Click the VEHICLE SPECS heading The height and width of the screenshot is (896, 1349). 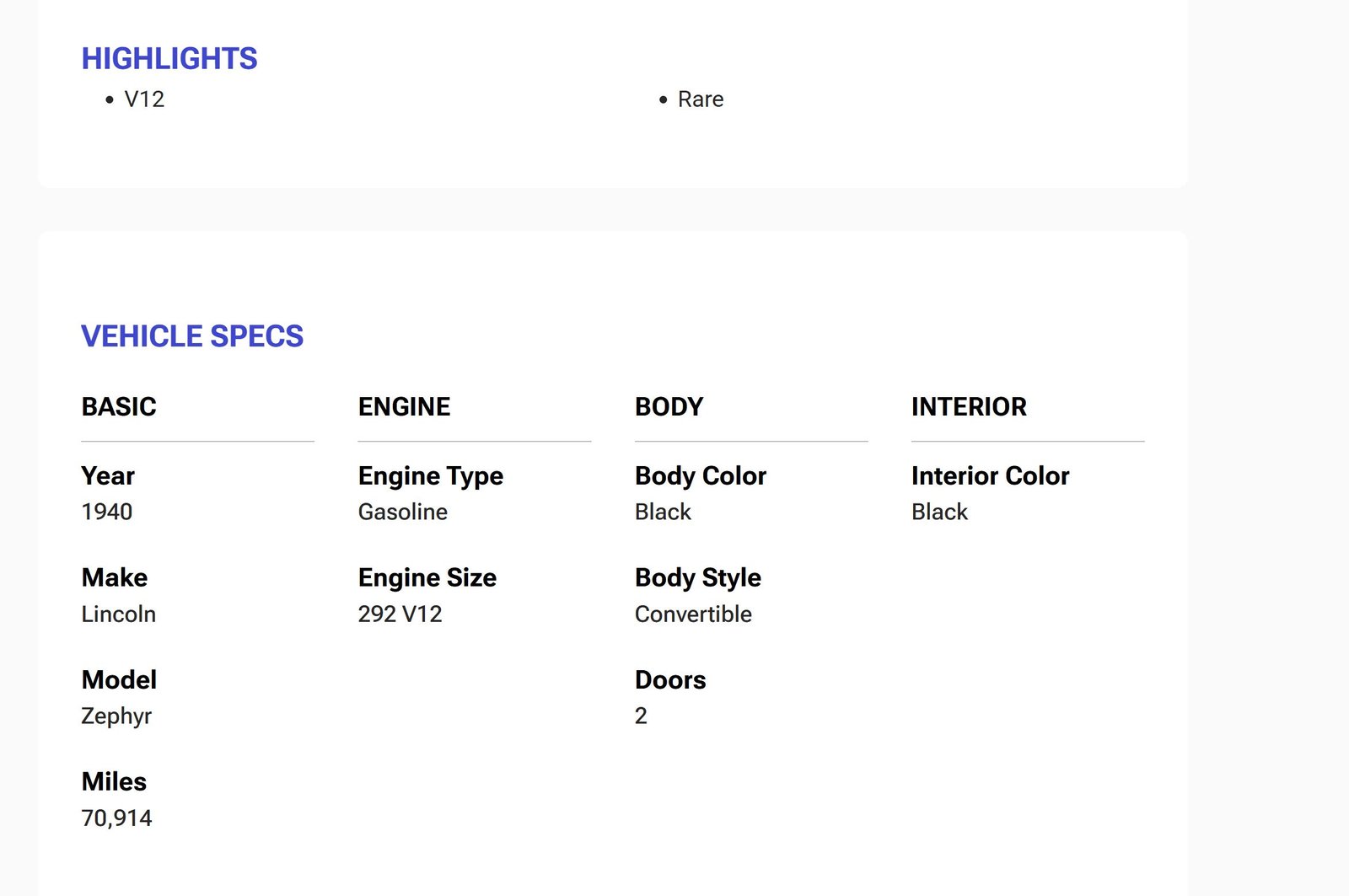click(x=192, y=336)
